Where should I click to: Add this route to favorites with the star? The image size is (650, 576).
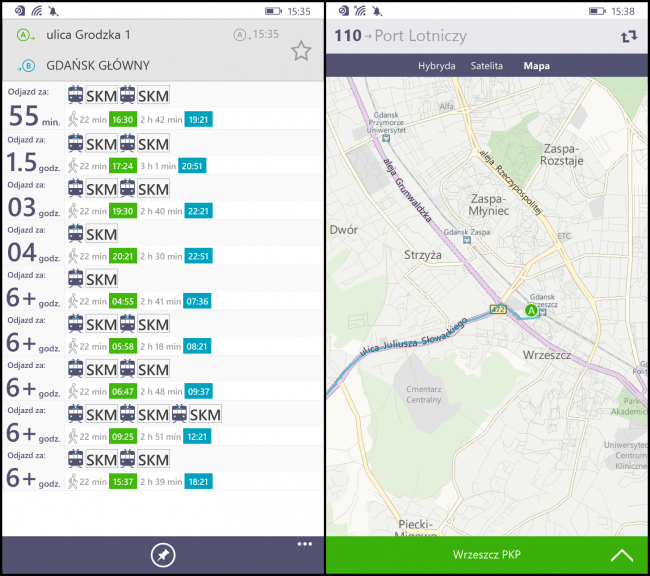click(x=301, y=51)
